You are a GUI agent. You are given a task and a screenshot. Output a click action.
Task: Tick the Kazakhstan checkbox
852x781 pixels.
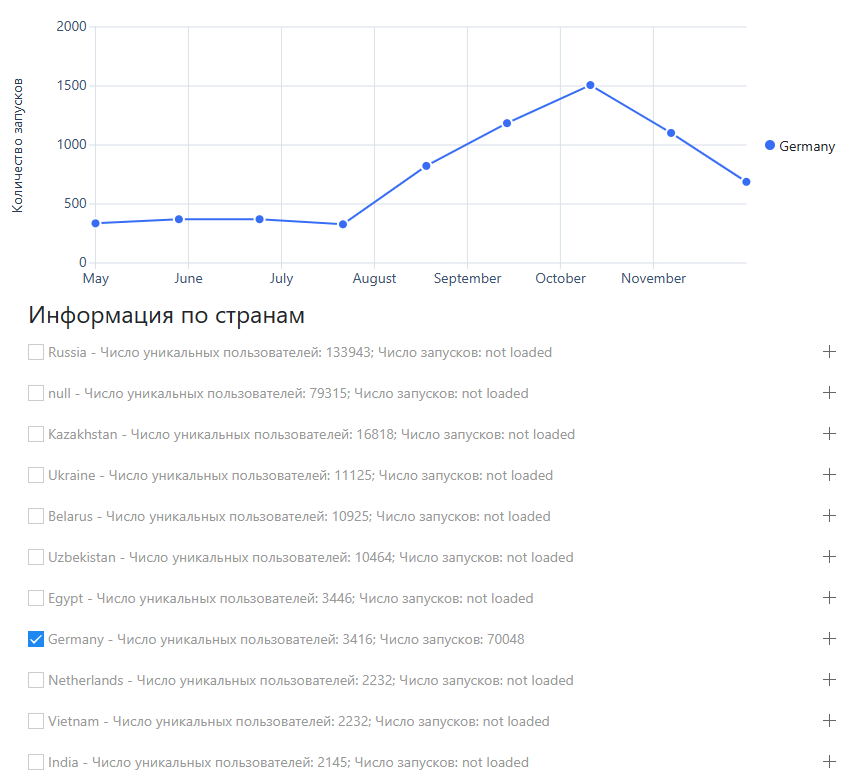point(36,434)
